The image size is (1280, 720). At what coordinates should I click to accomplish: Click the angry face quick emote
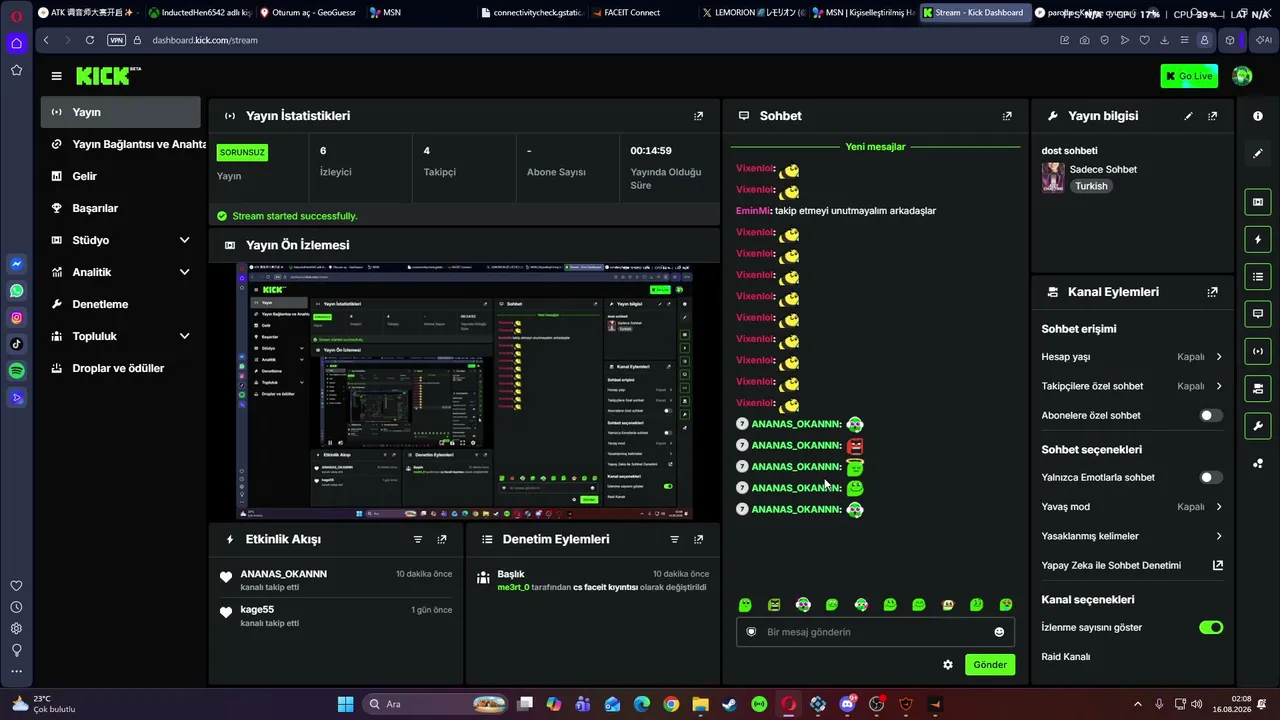click(x=774, y=605)
